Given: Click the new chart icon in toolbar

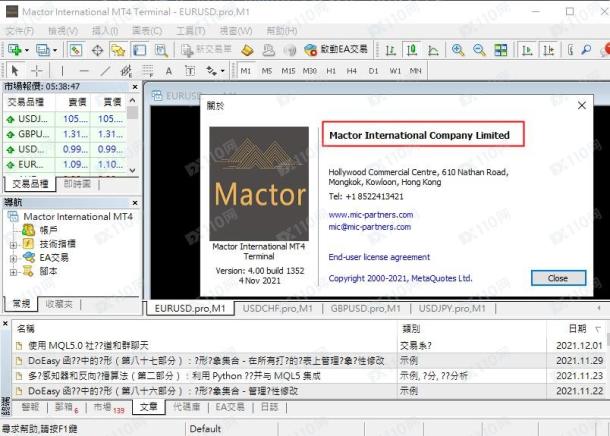Looking at the screenshot, I should tap(14, 50).
